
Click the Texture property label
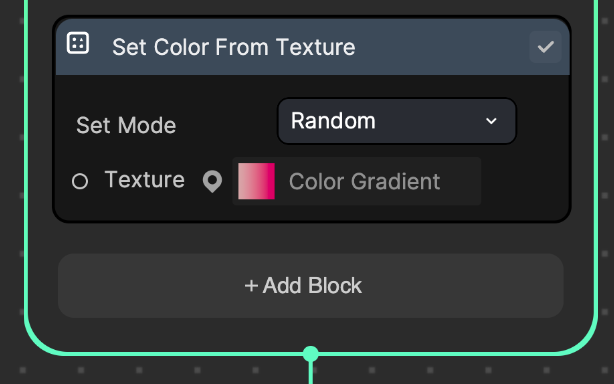(144, 180)
